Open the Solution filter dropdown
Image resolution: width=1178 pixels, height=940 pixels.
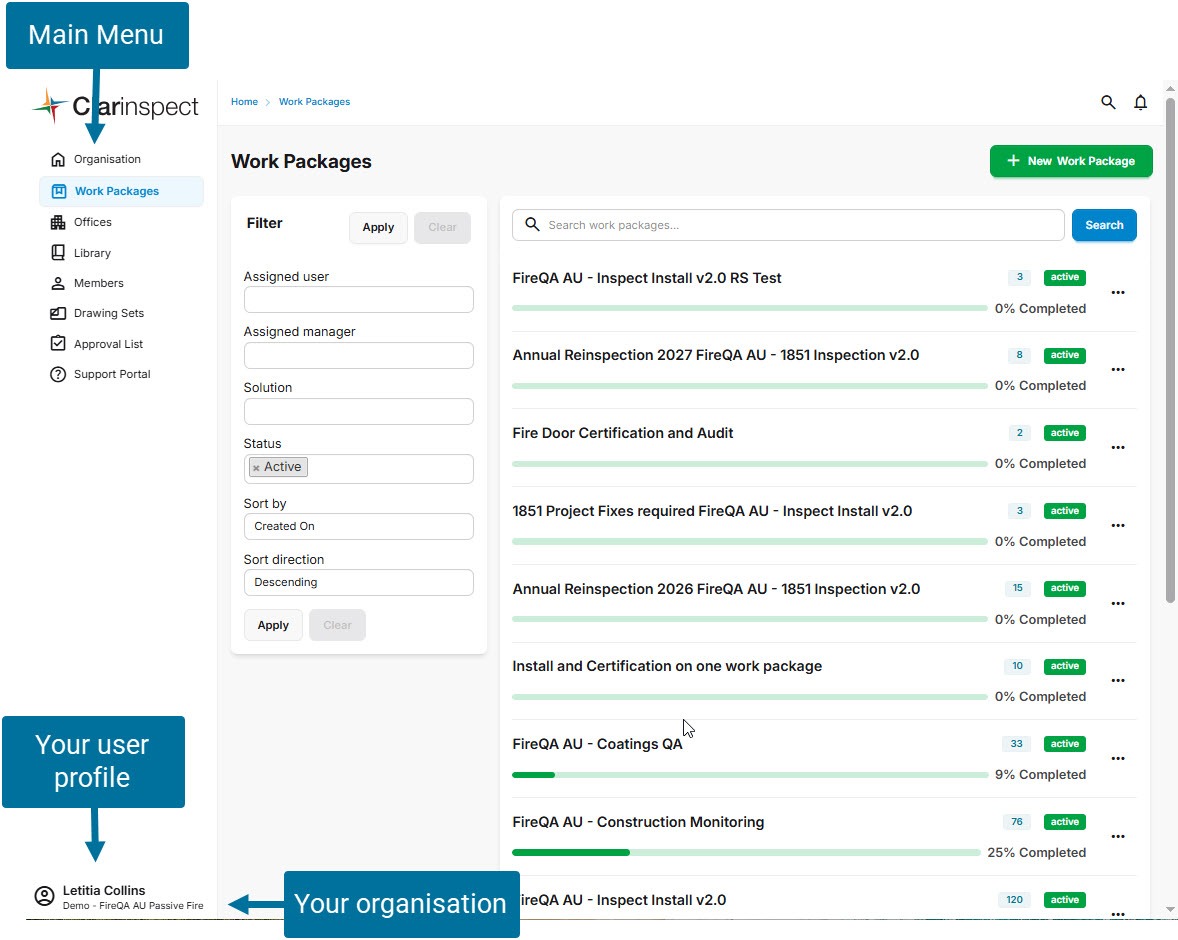(x=358, y=412)
